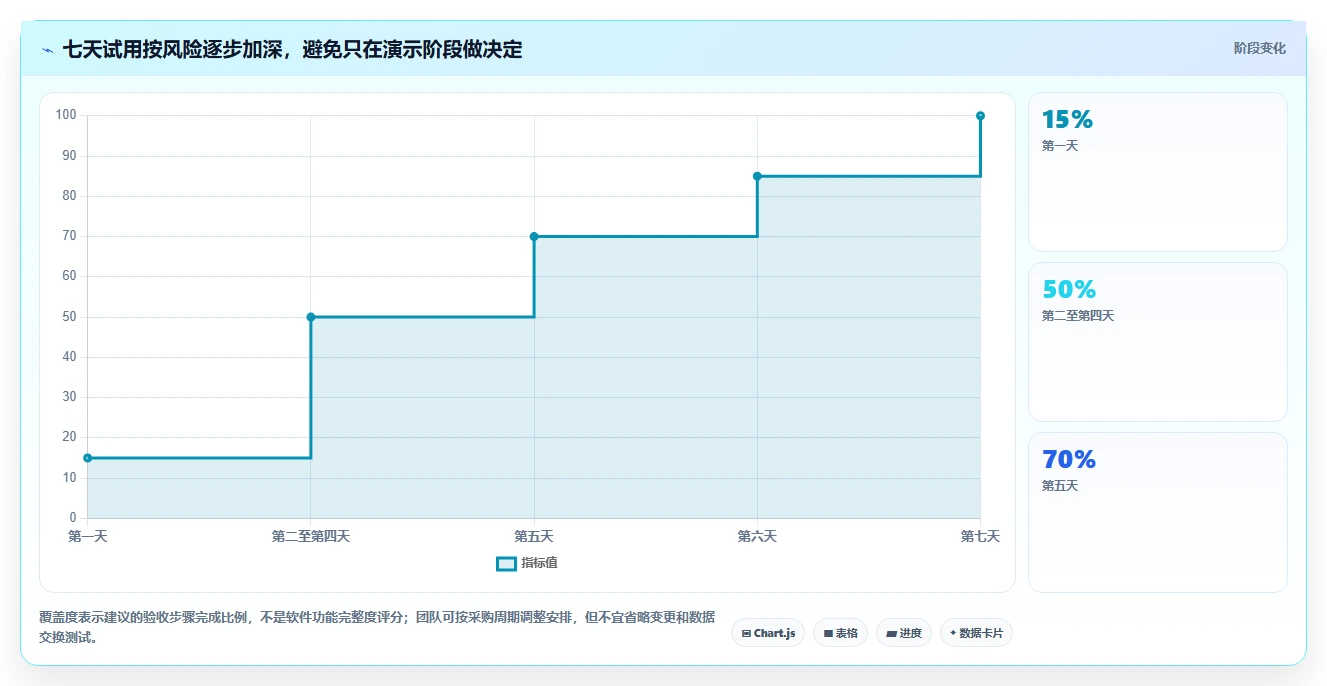
Task: Click the lightning icon beside the title
Action: coord(47,50)
